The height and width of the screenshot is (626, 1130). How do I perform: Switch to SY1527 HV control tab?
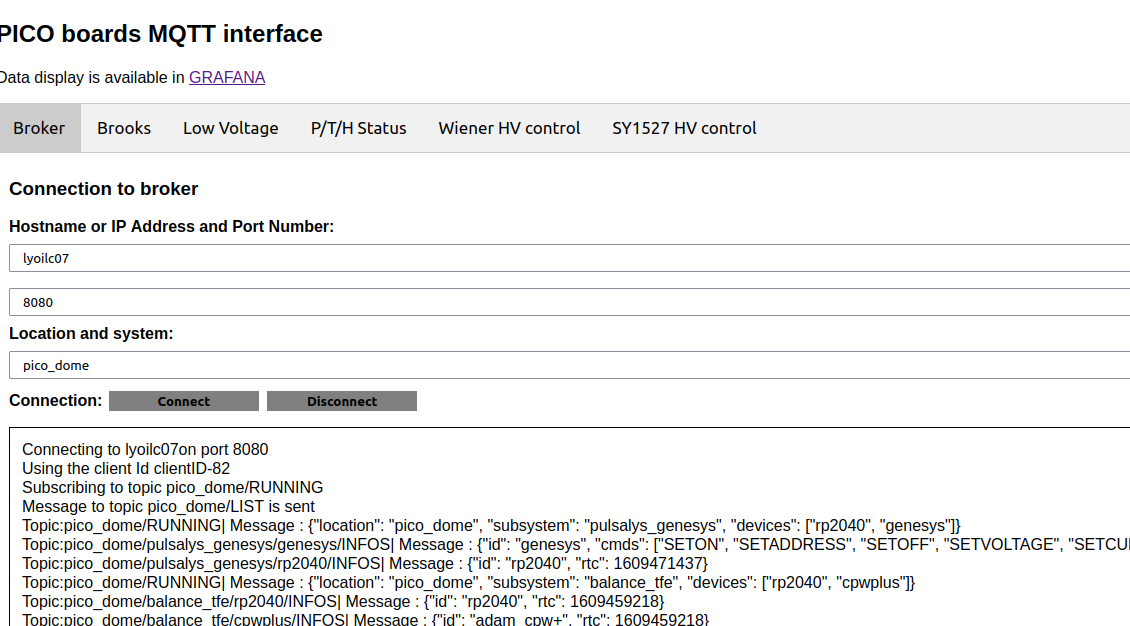tap(684, 128)
